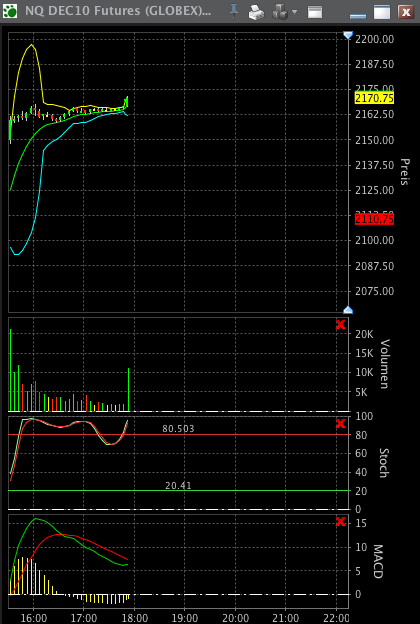Click the 20K volume axis value
The image size is (420, 624).
point(364,334)
